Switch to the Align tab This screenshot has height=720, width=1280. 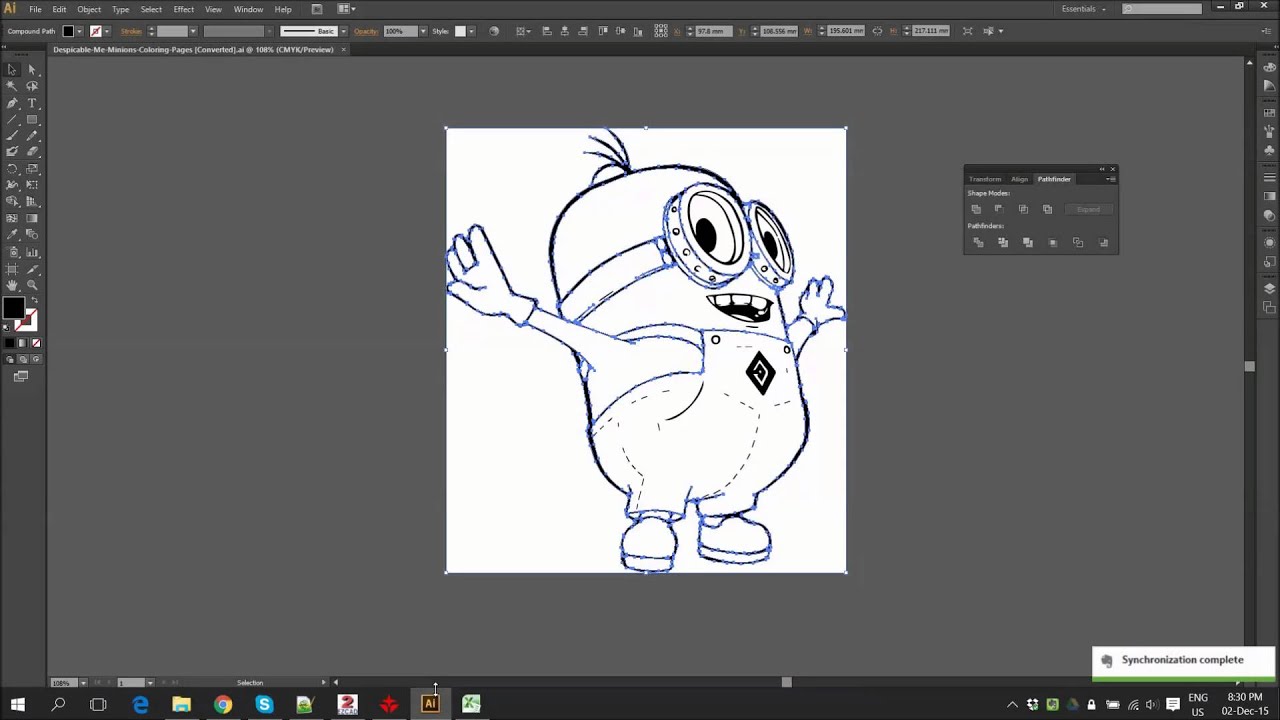click(1019, 179)
